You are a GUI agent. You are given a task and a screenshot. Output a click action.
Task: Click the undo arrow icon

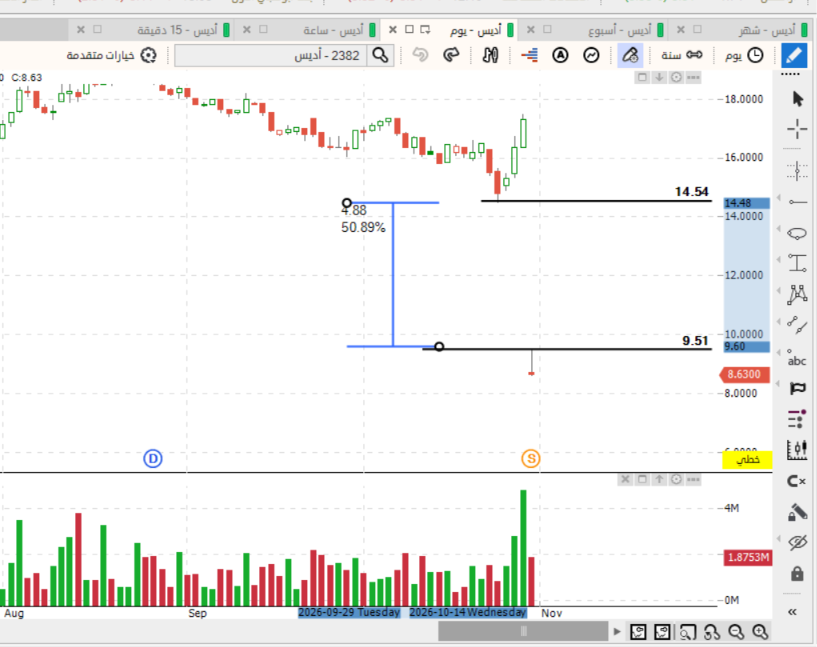click(x=420, y=55)
